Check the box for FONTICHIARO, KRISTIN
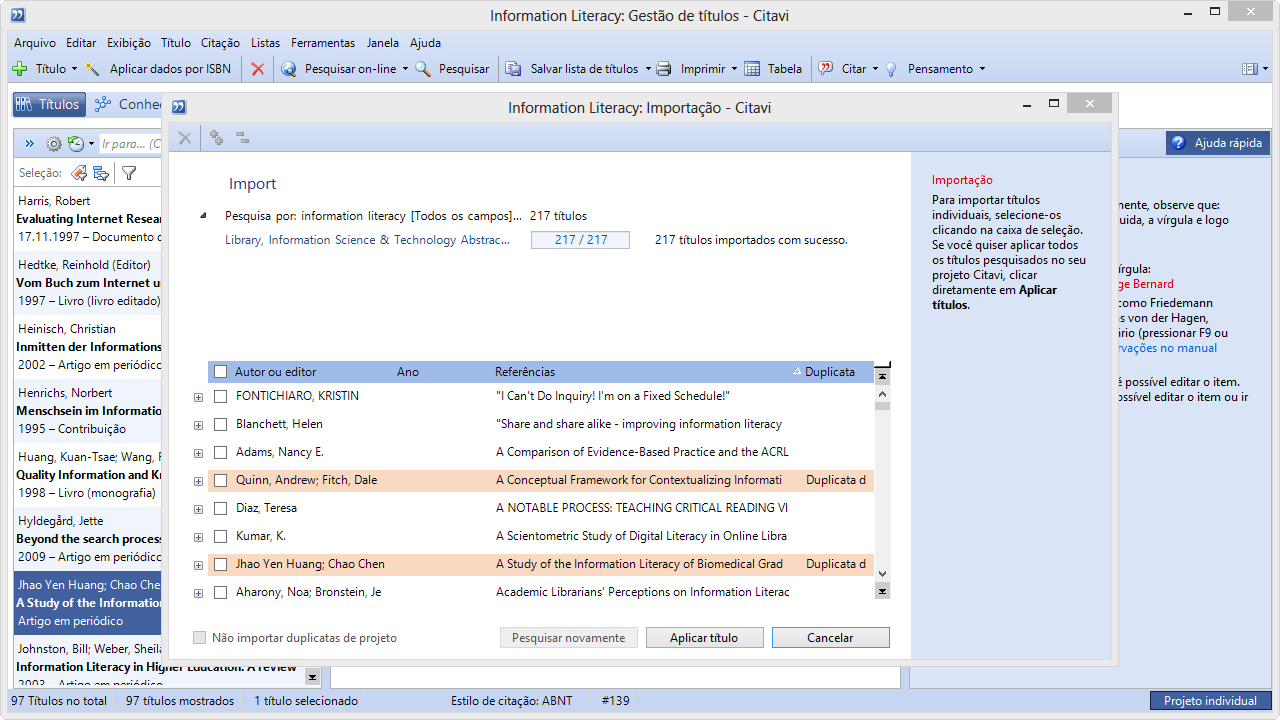Screen dimensions: 1280x720 point(221,396)
